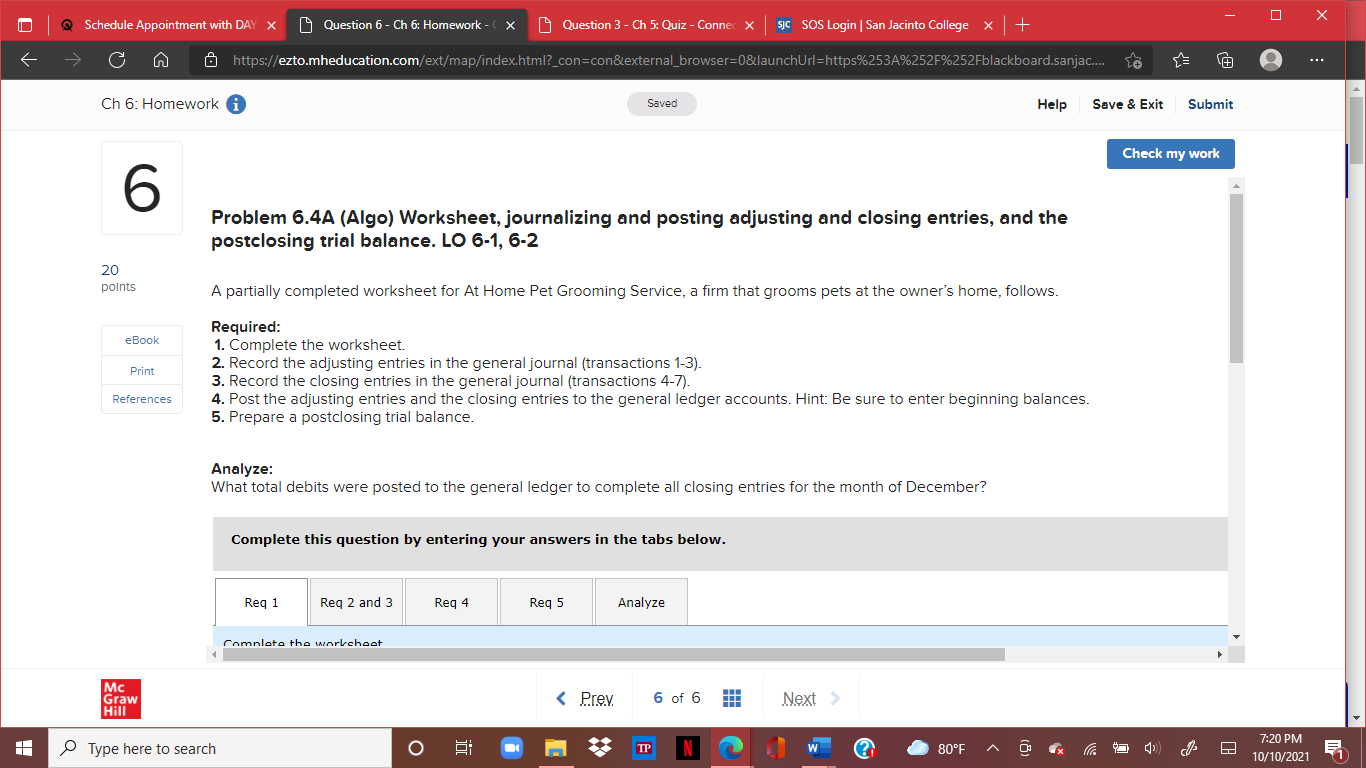Open Microsoft Word from the taskbar
Image resolution: width=1366 pixels, height=768 pixels.
pyautogui.click(x=818, y=748)
